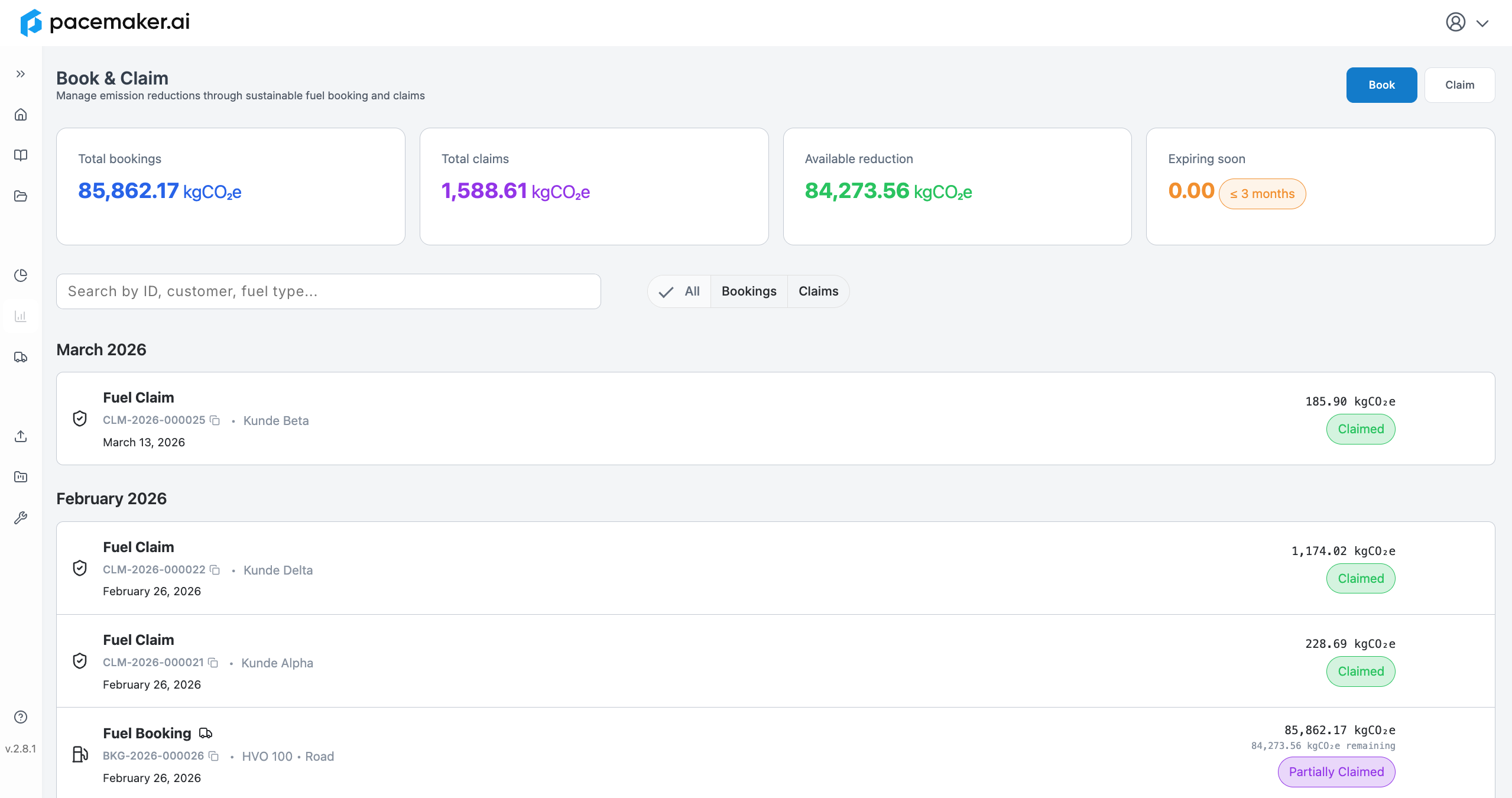Image resolution: width=1512 pixels, height=798 pixels.
Task: Open the Fuel Booking row title
Action: click(147, 734)
